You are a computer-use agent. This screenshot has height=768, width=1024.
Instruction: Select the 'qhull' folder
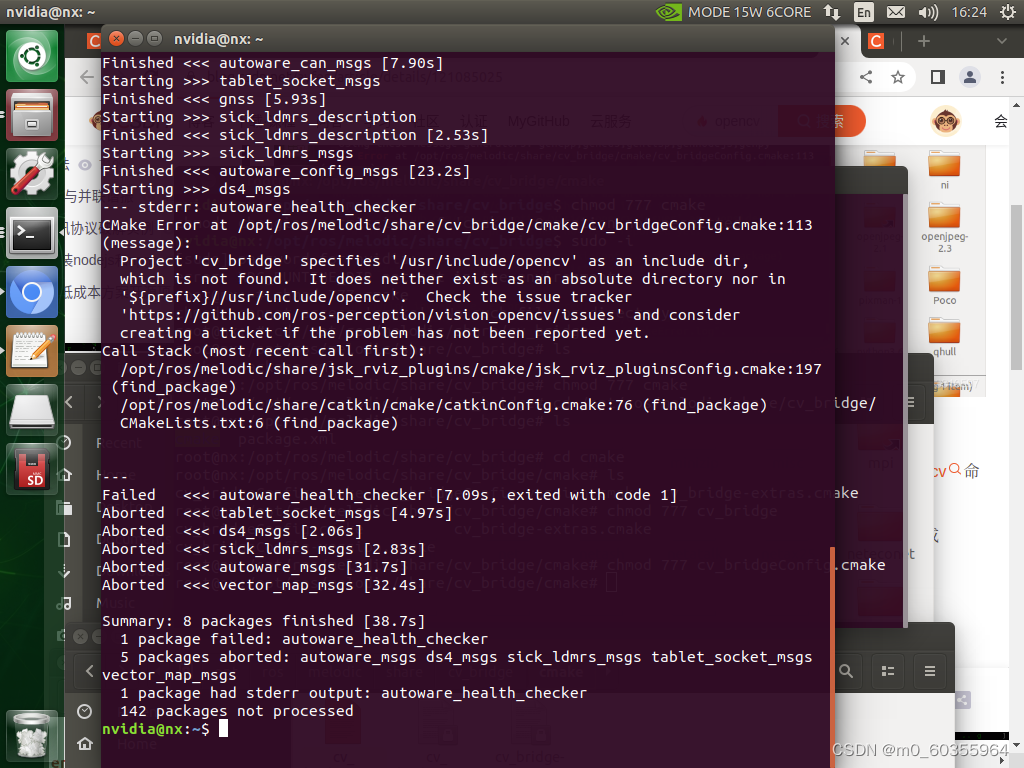point(944,337)
